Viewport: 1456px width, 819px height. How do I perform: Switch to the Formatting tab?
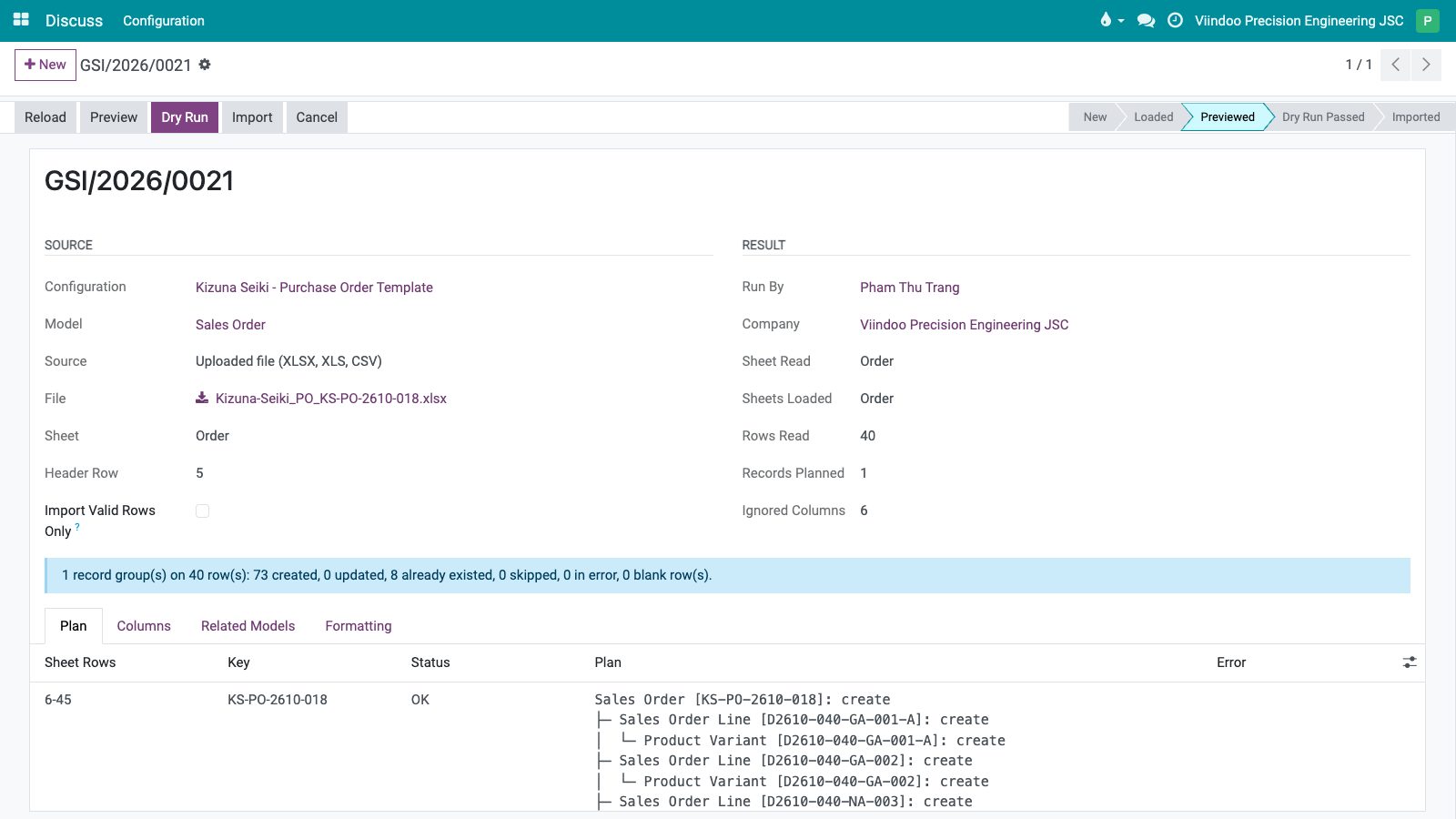point(359,626)
